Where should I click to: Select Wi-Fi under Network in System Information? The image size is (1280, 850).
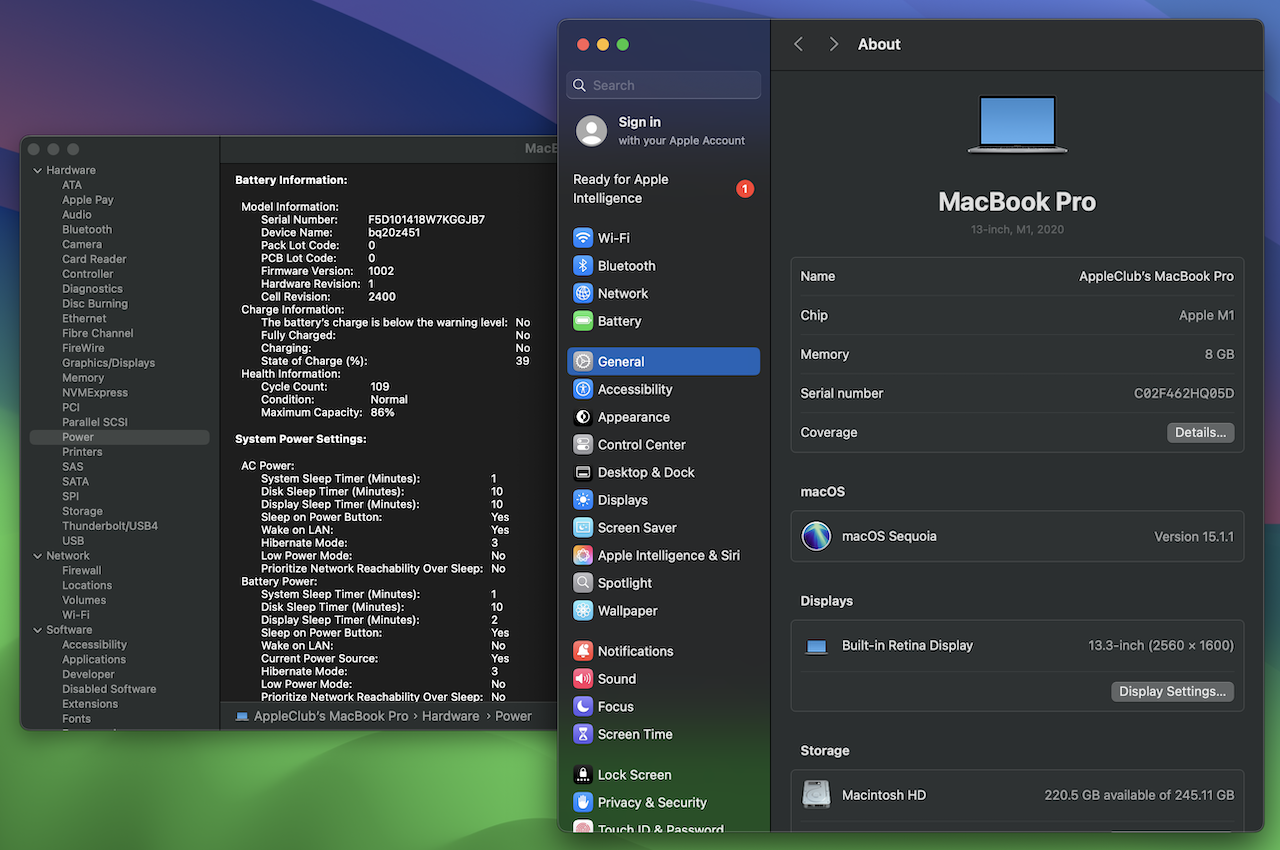(76, 615)
